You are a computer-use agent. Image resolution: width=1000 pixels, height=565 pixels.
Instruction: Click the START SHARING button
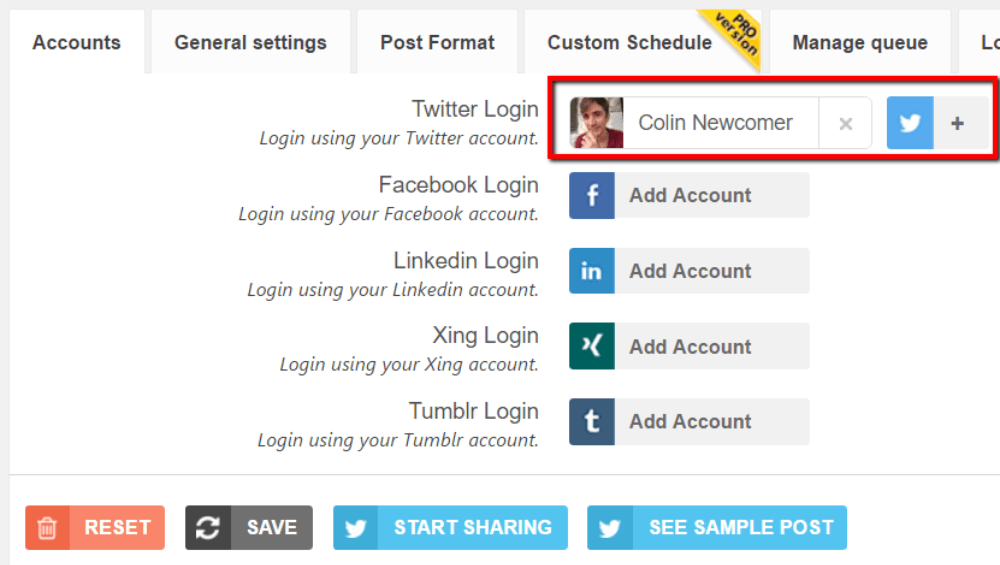pyautogui.click(x=450, y=528)
